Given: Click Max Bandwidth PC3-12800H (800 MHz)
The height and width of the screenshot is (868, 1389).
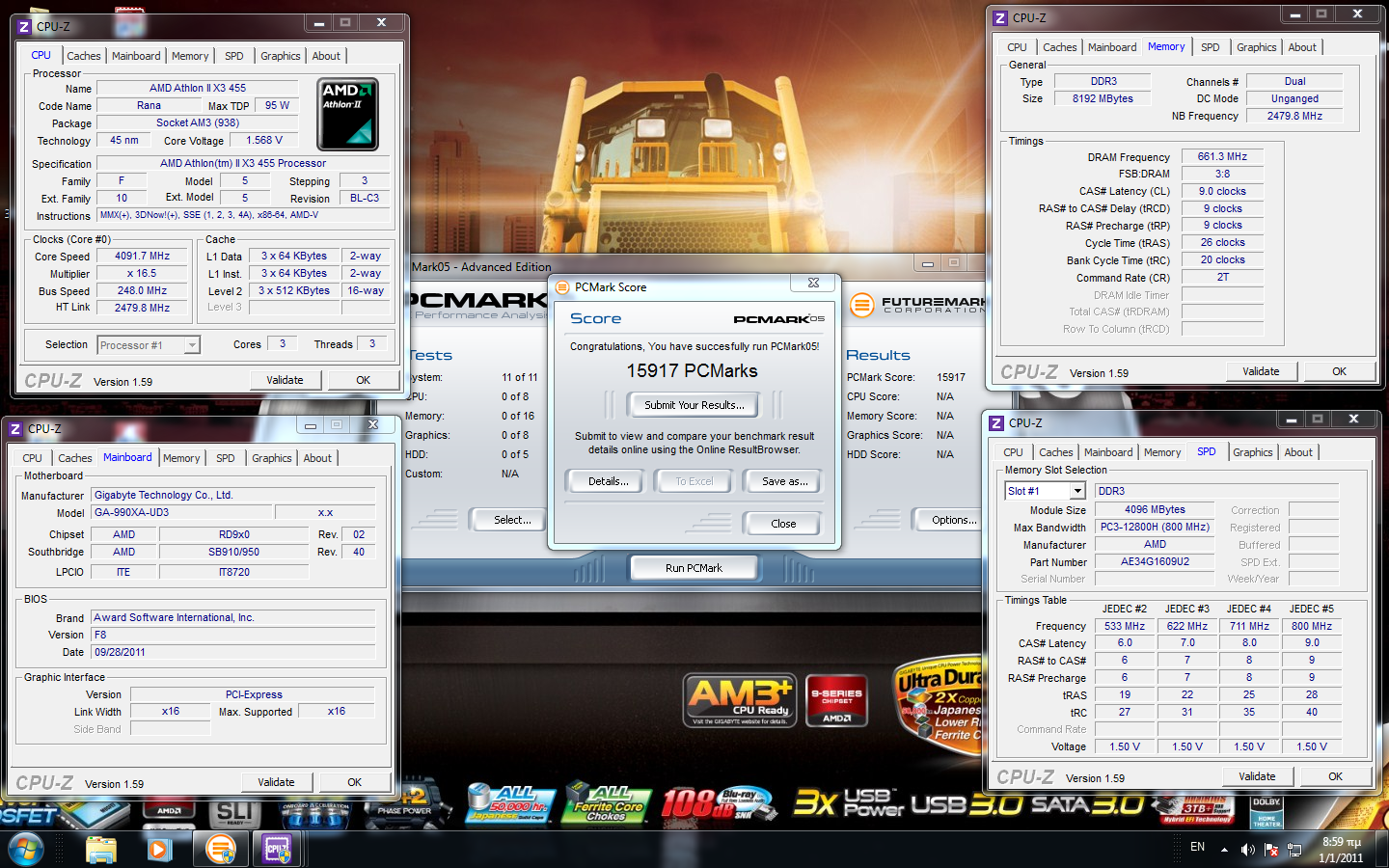Looking at the screenshot, I should coord(1155,527).
